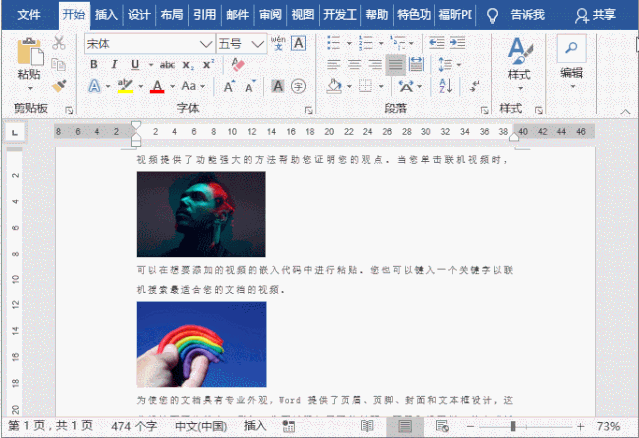Open the 文件 File tab
This screenshot has width=639, height=438.
29,15
